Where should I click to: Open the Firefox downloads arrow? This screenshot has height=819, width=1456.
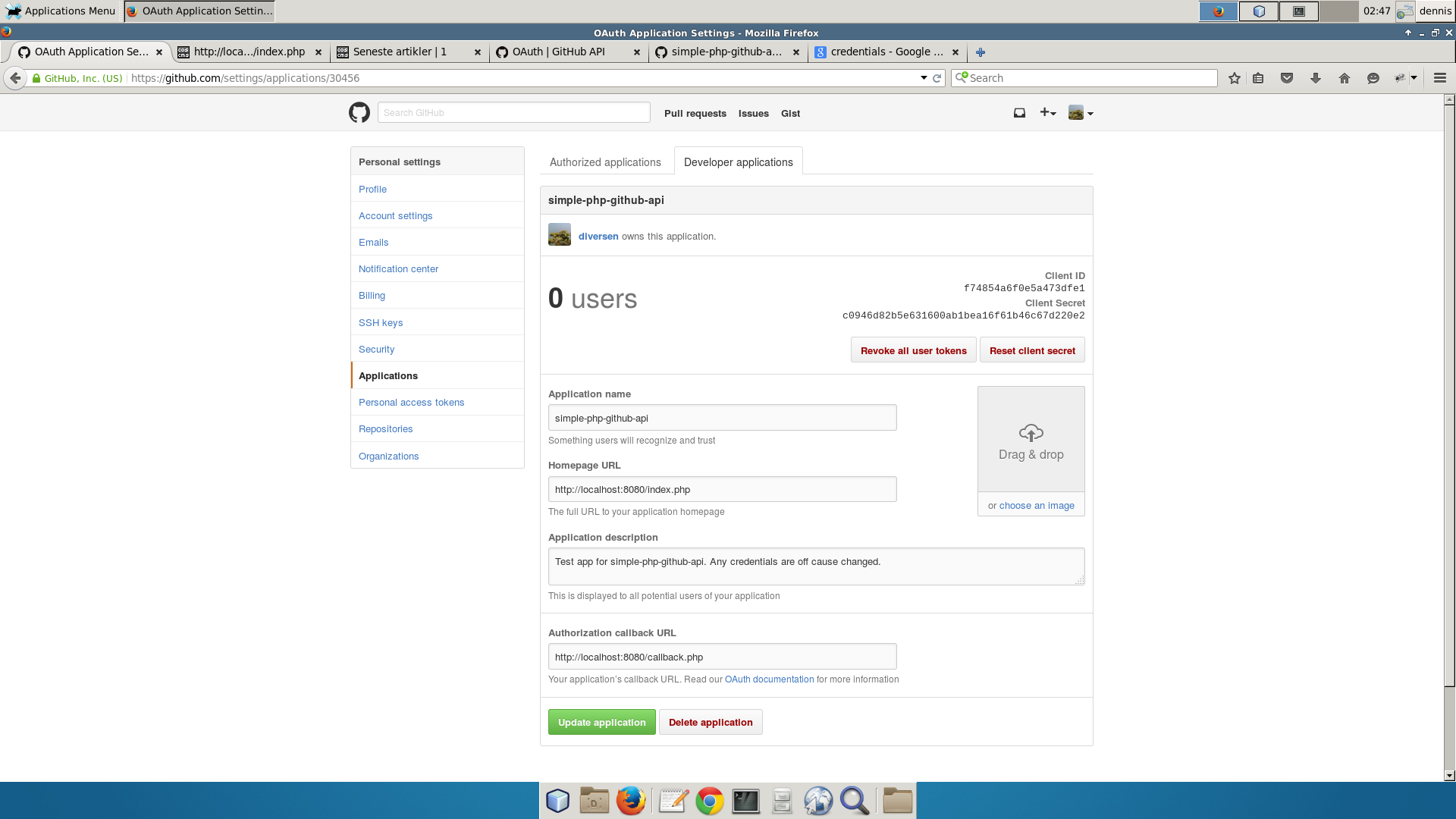point(1316,78)
